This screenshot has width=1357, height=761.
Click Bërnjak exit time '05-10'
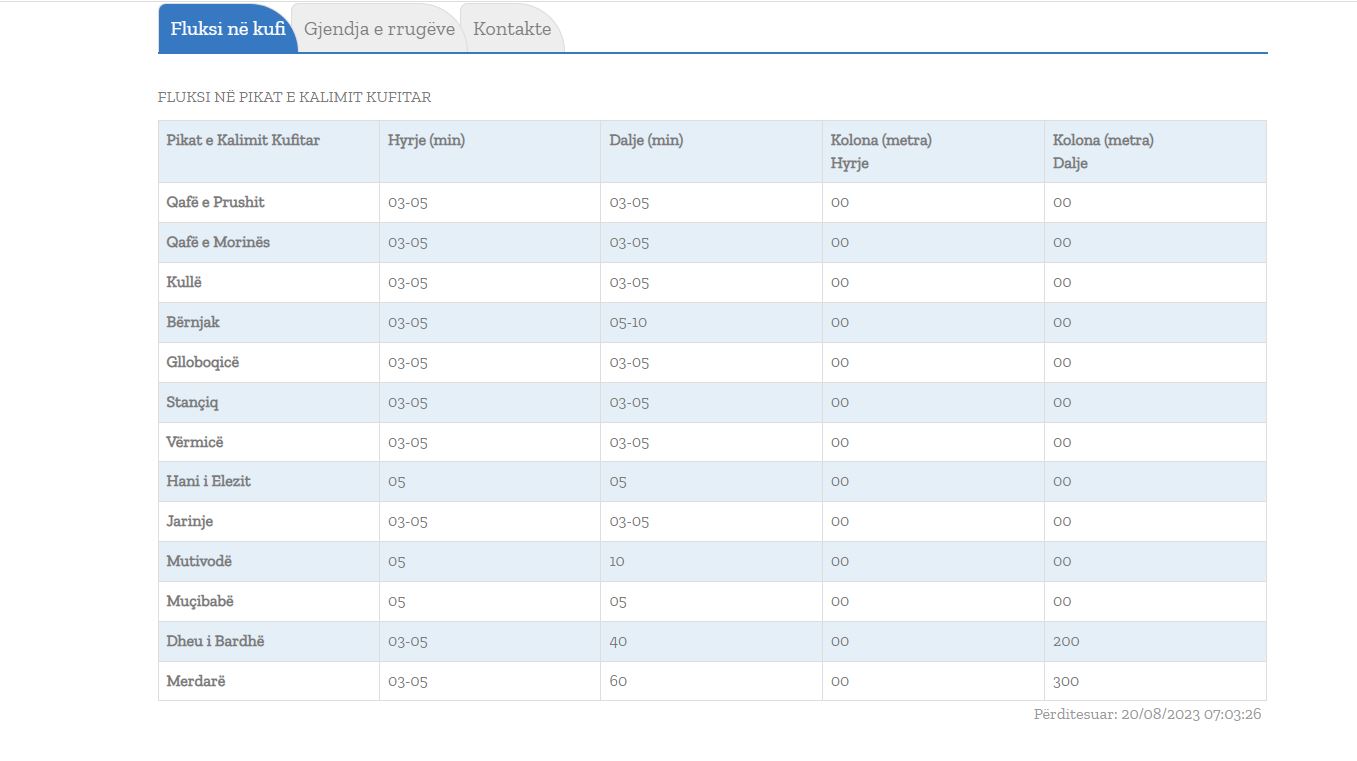pyautogui.click(x=628, y=322)
